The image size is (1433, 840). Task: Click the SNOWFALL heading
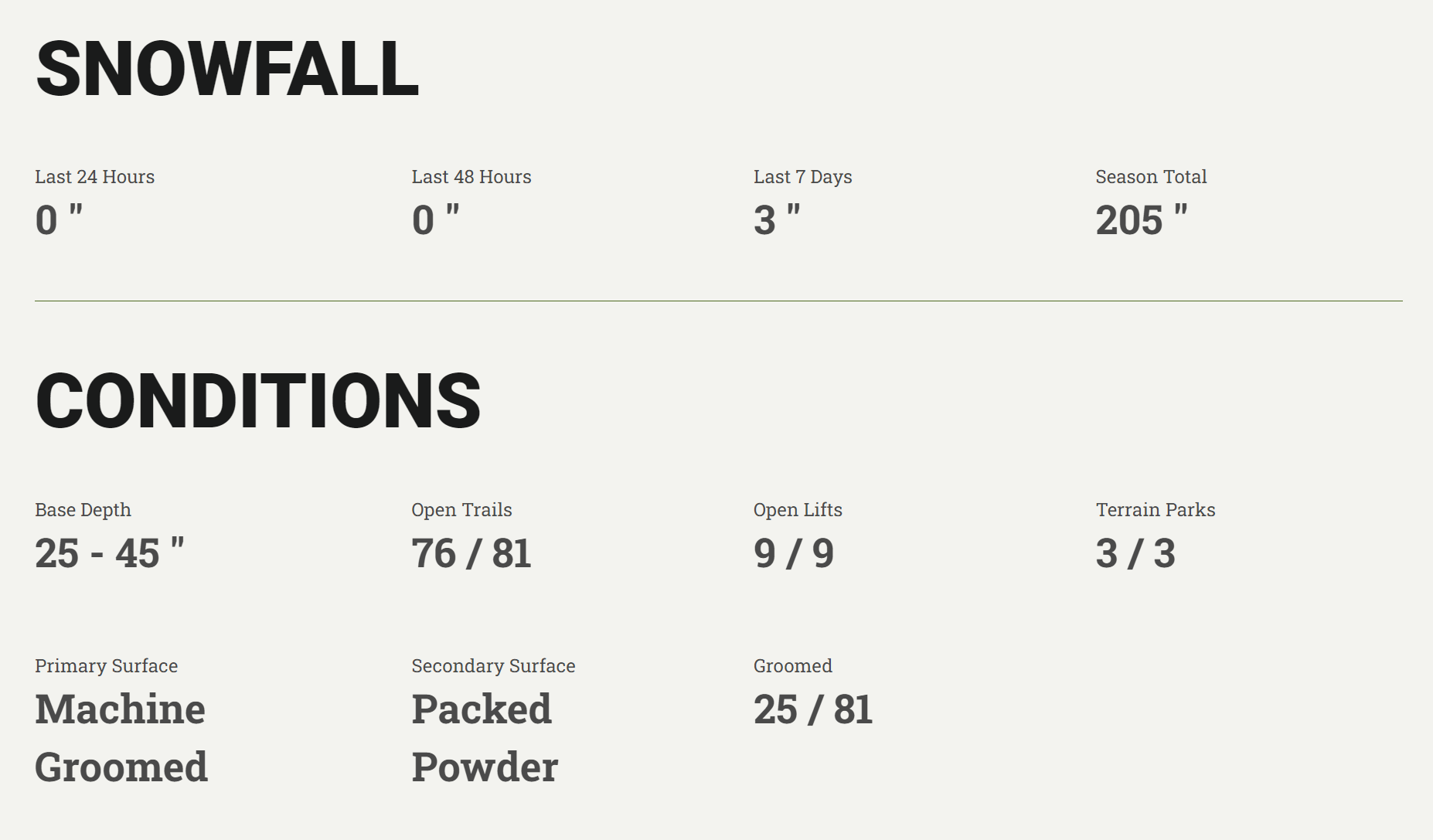click(x=227, y=69)
